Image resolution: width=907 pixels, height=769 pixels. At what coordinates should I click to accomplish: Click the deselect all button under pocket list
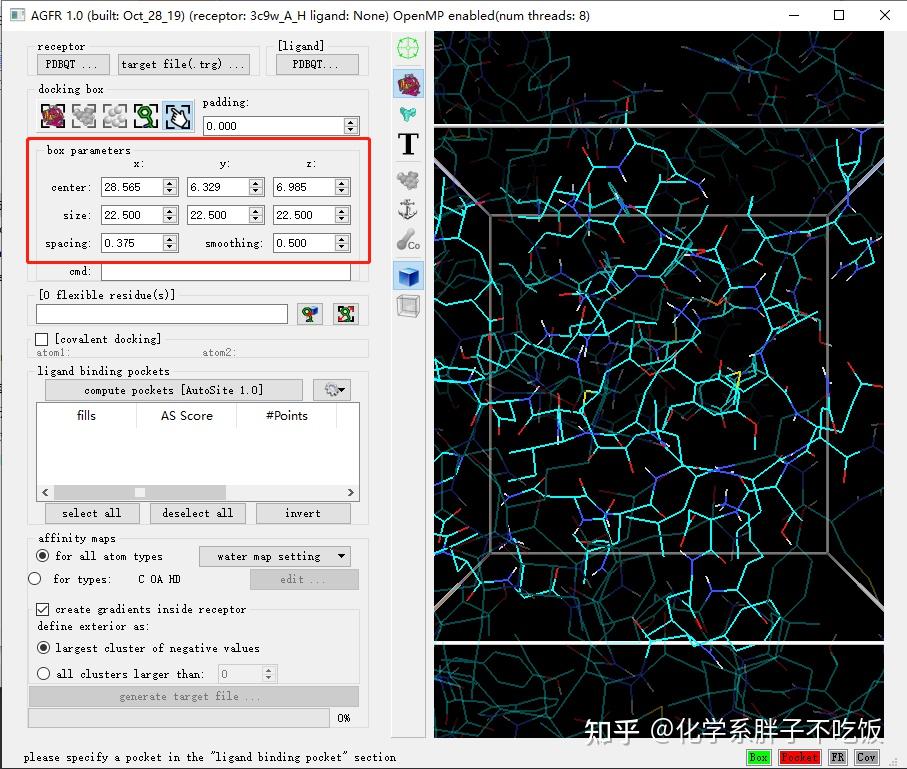198,513
